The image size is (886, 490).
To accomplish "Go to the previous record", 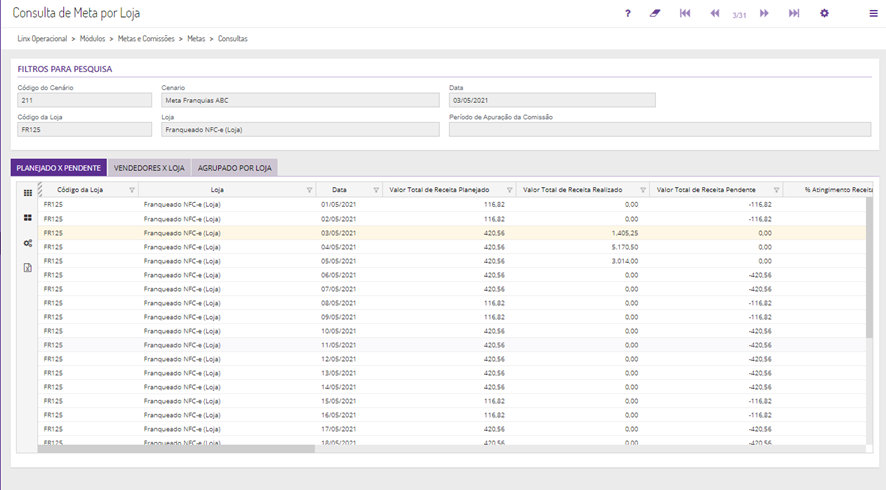I will click(x=715, y=14).
